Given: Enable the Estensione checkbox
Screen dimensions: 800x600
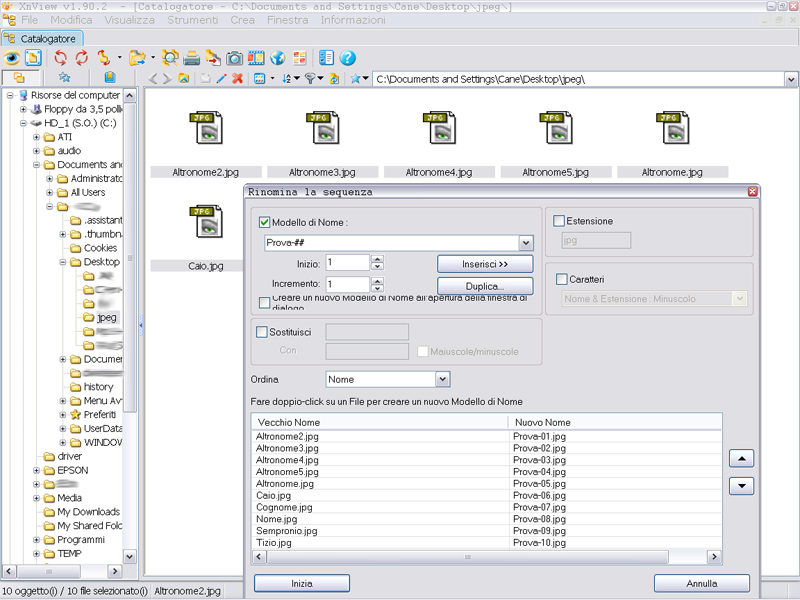Looking at the screenshot, I should click(x=559, y=221).
